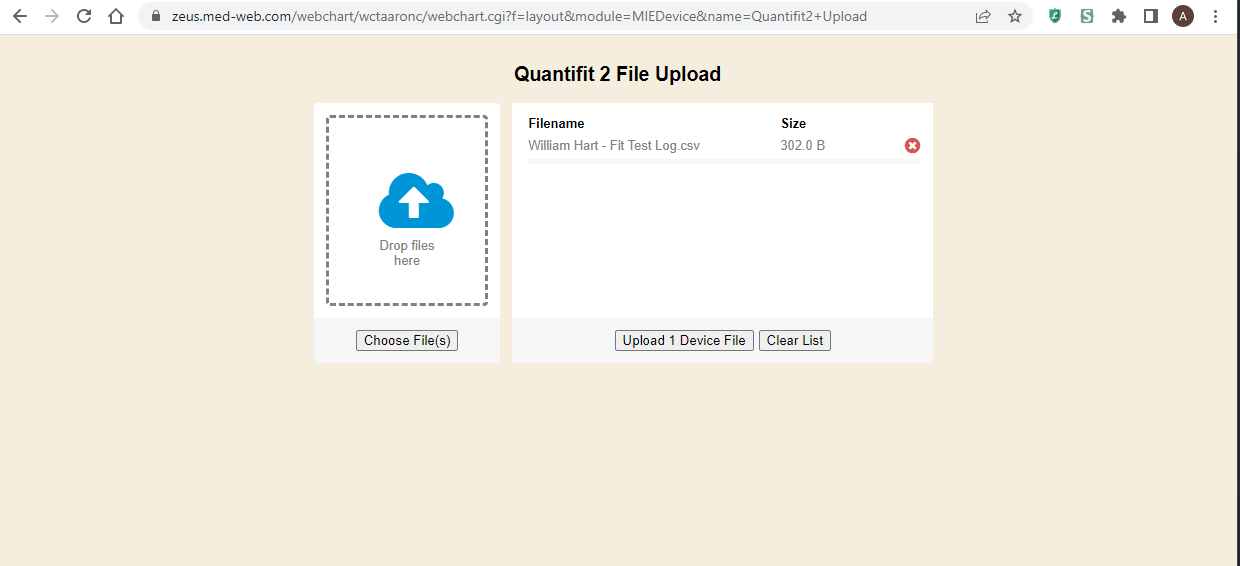Image resolution: width=1240 pixels, height=566 pixels.
Task: Open the browser home page icon
Action: coord(116,16)
